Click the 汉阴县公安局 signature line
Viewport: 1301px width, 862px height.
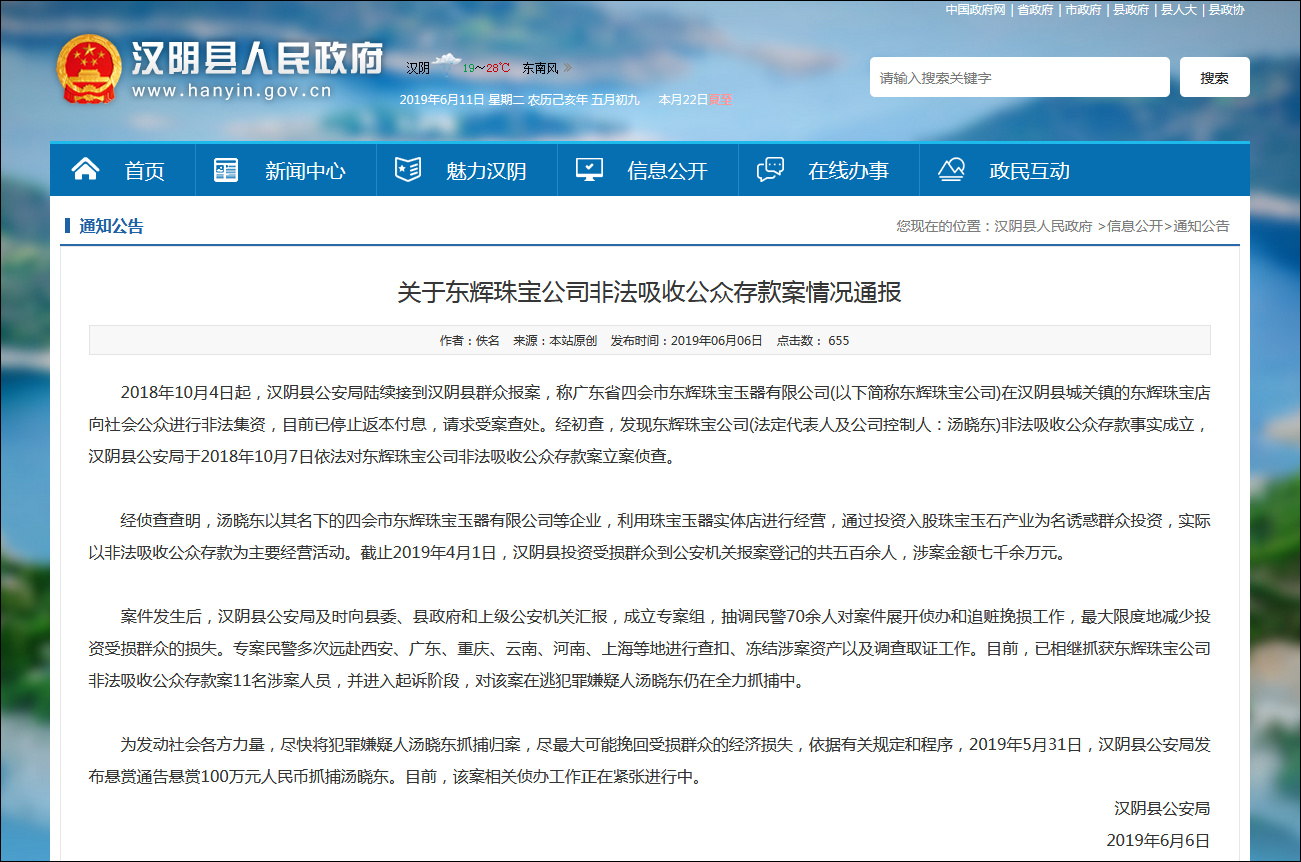1162,808
